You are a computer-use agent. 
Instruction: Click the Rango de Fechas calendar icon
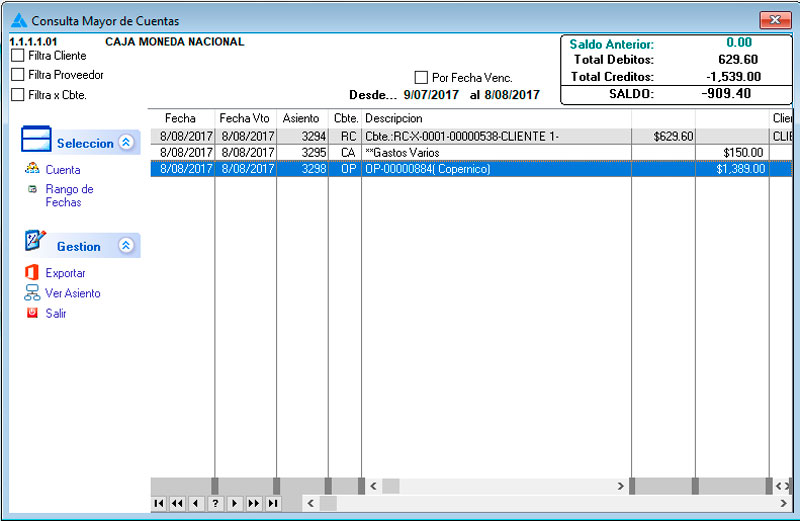(x=32, y=189)
